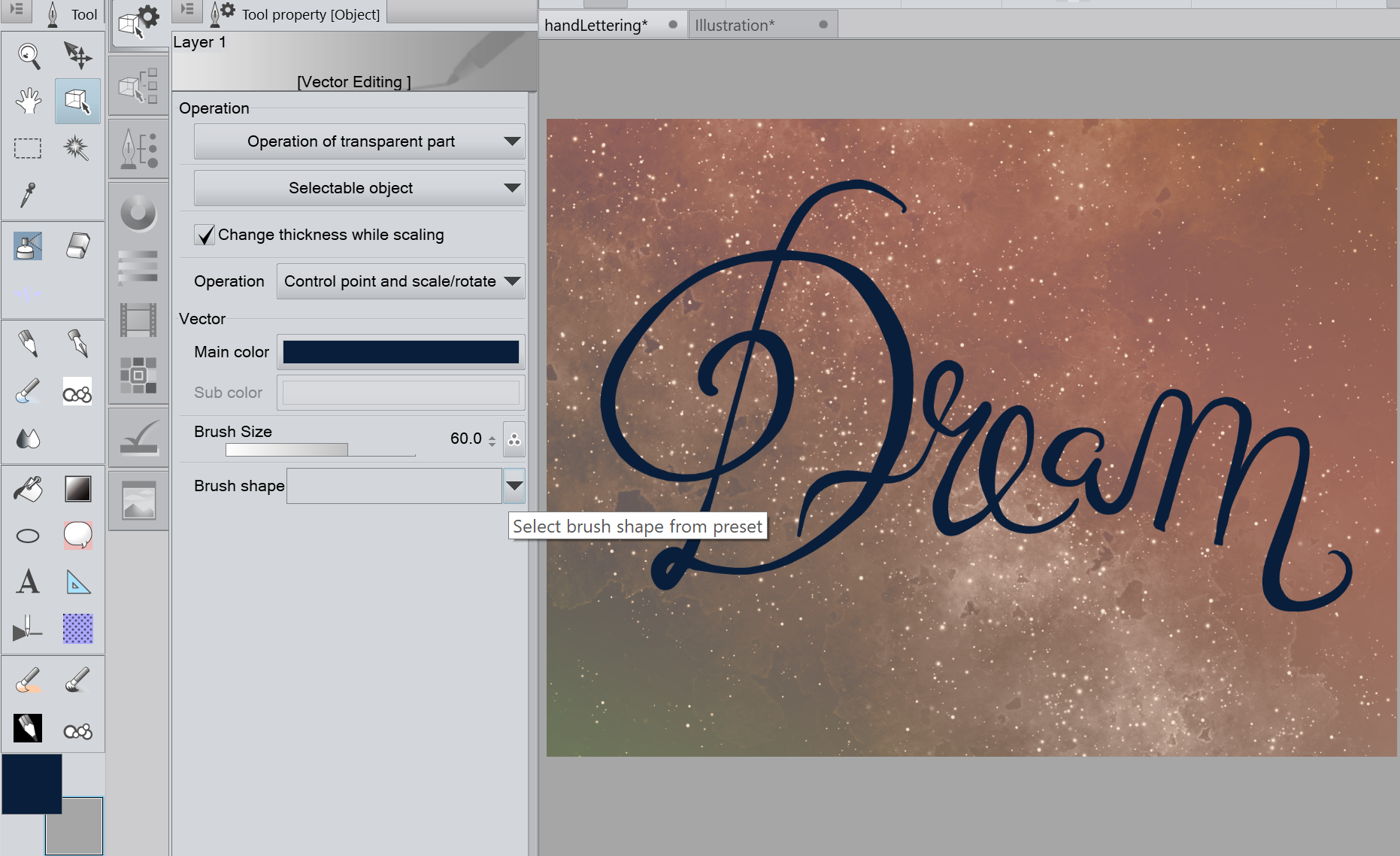This screenshot has width=1400, height=856.
Task: Select the Eraser tool
Action: click(x=77, y=245)
